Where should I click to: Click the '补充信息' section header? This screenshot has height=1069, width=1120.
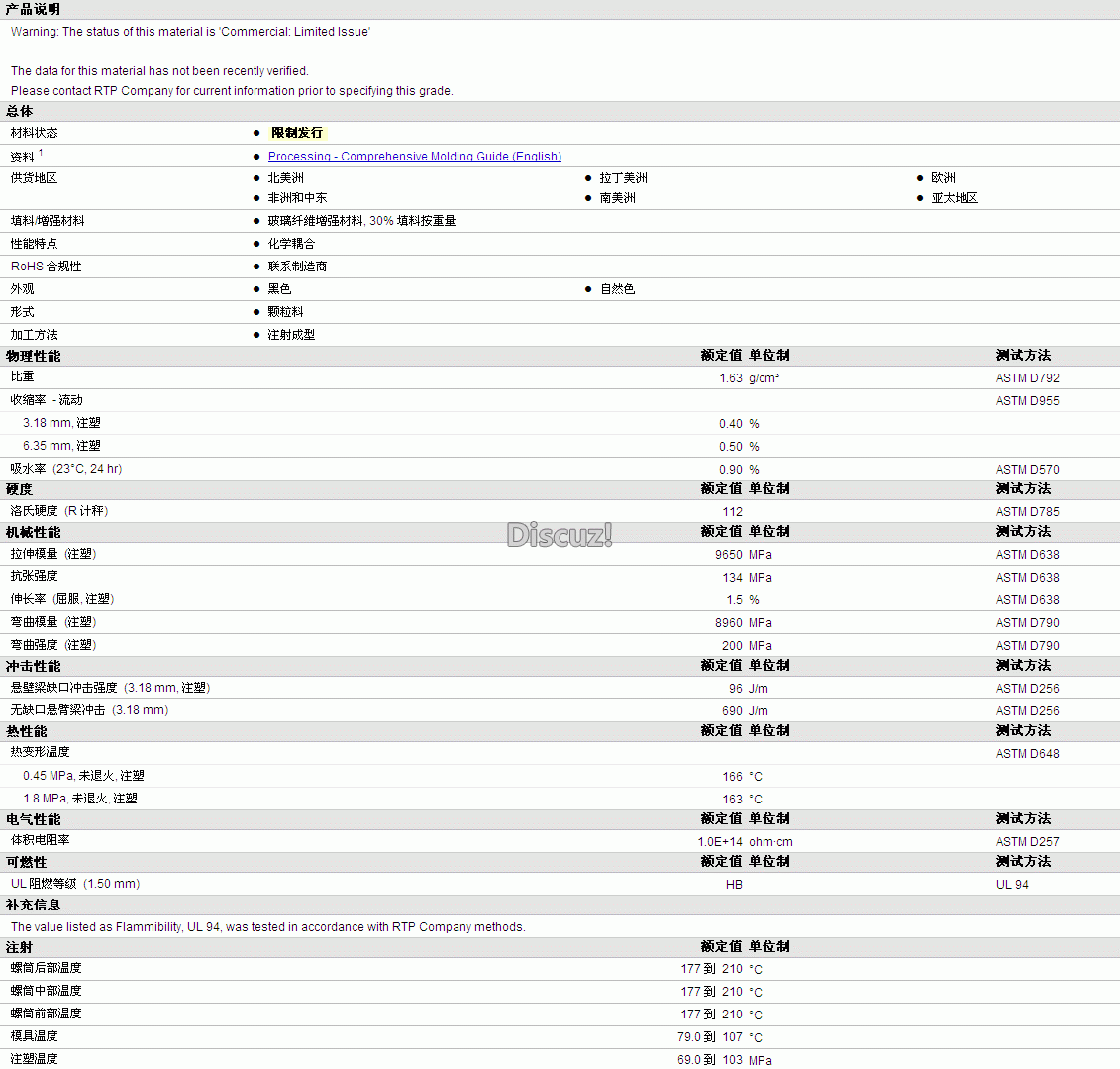[x=33, y=906]
